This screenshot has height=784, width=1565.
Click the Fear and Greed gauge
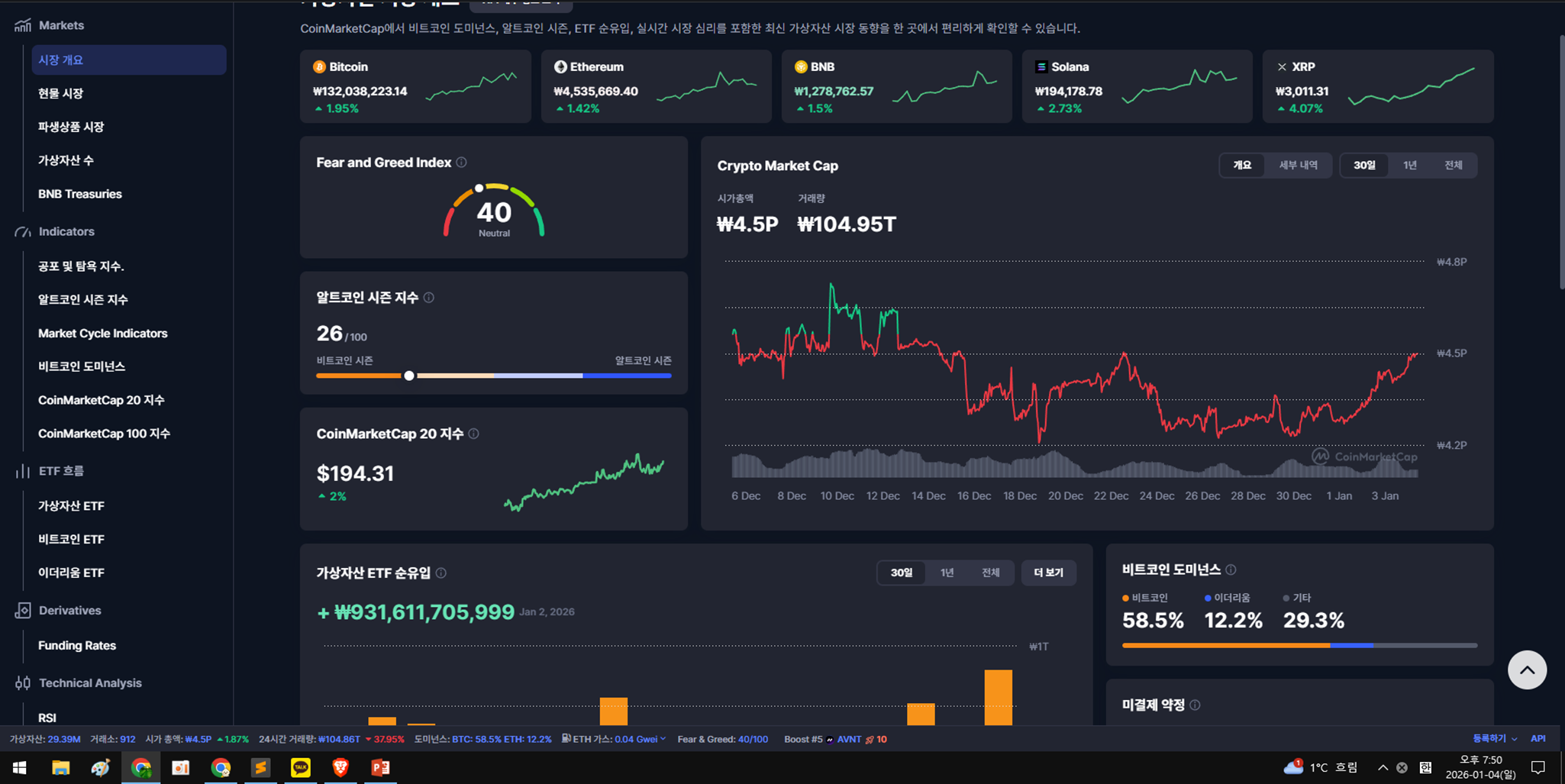point(494,210)
